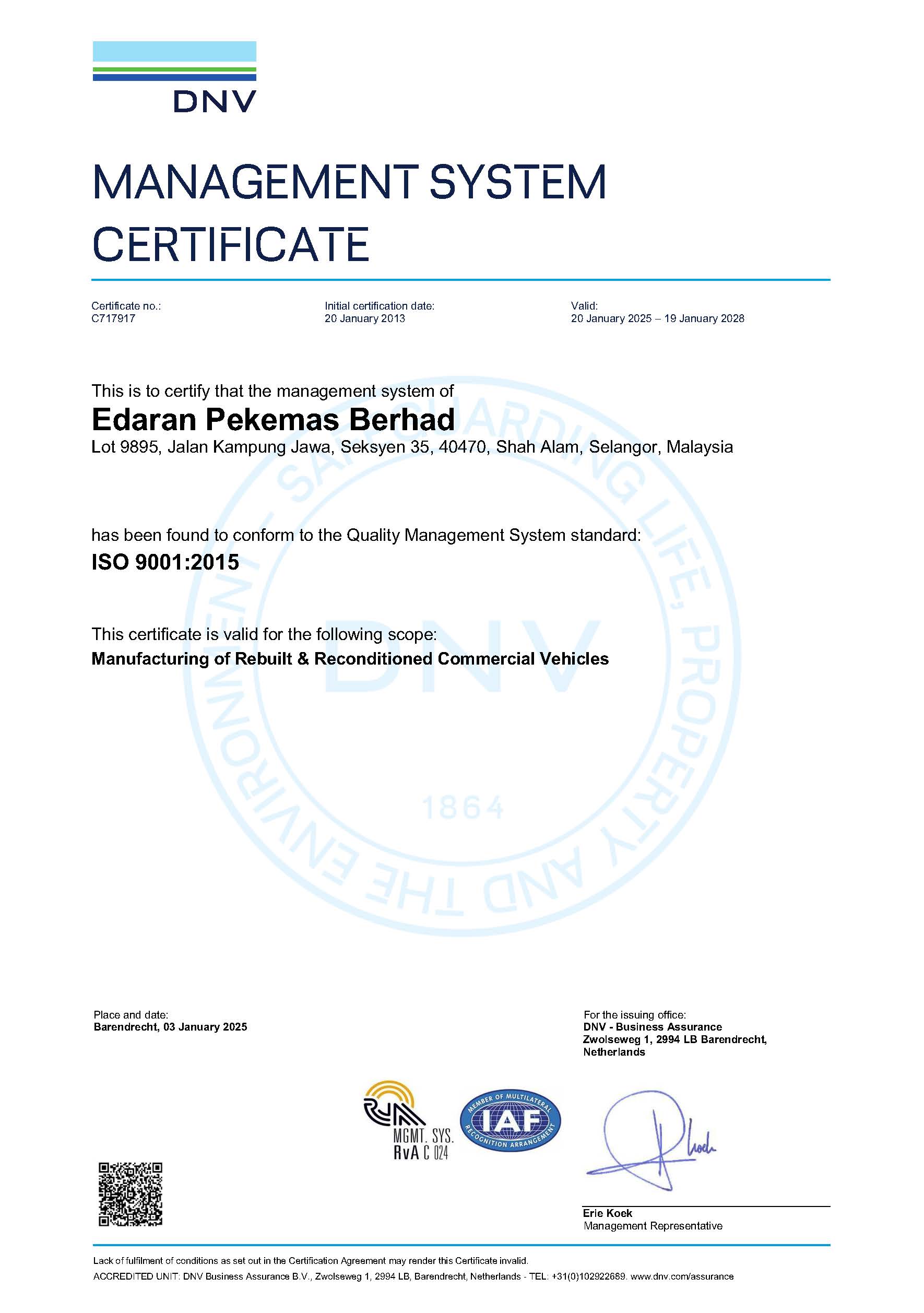Select 'Barendrecht, 03 January 2025'
Screen dimensions: 924x1313
(x=170, y=1027)
